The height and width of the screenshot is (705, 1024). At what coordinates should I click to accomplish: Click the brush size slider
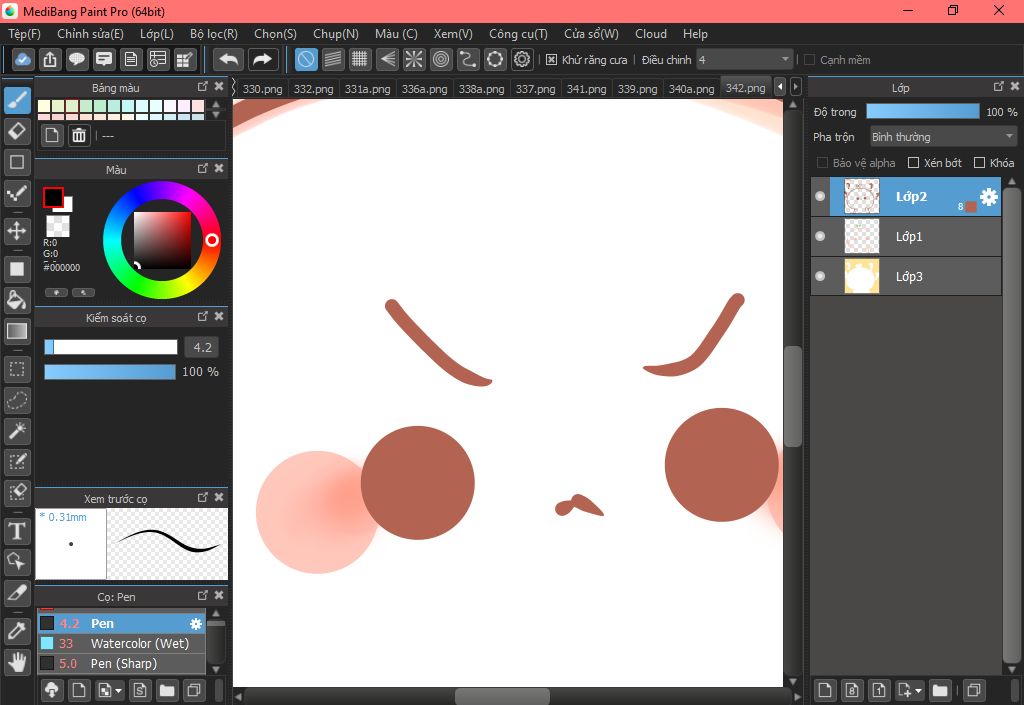(110, 347)
